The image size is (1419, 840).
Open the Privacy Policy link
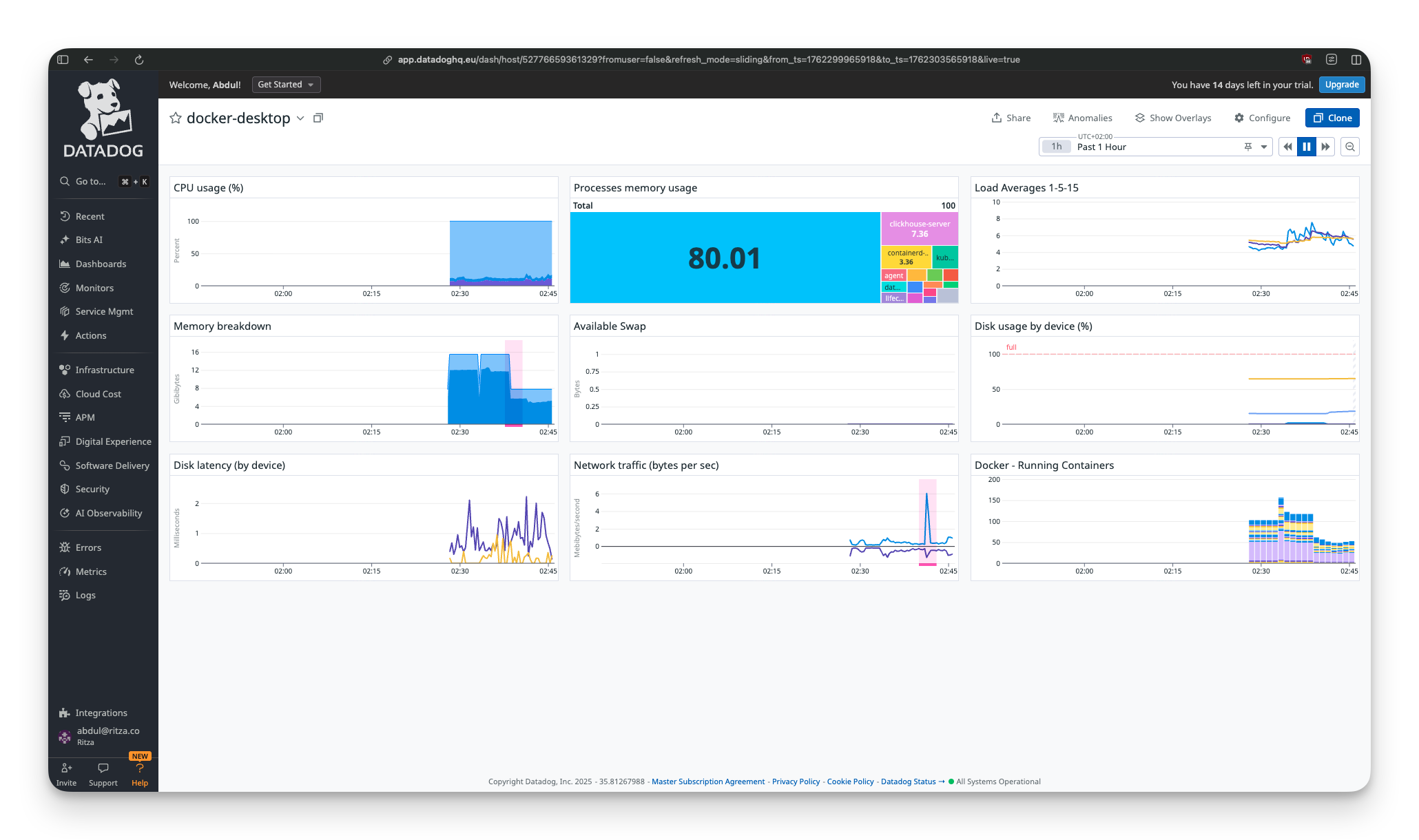coord(796,781)
